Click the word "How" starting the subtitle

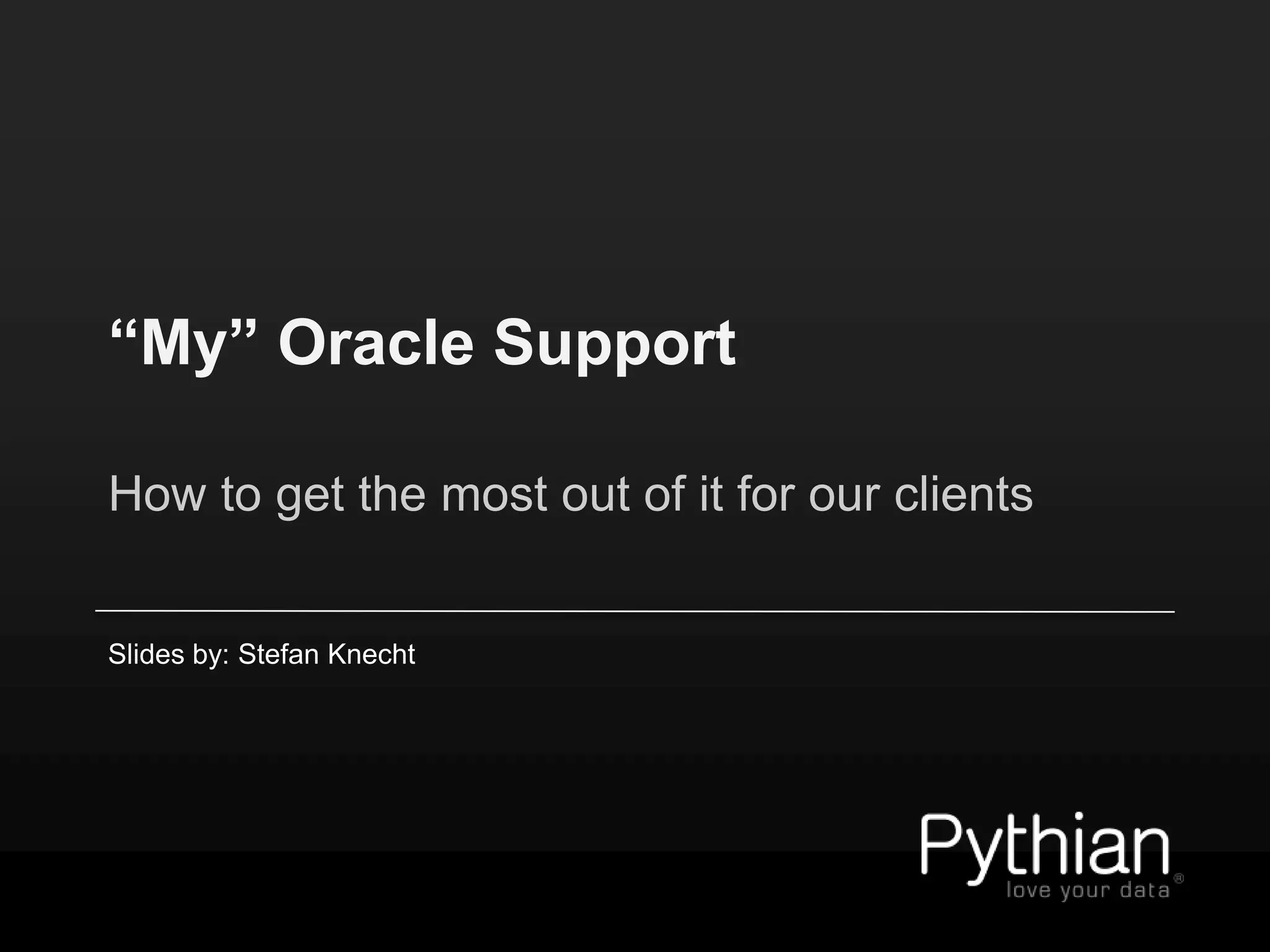pyautogui.click(x=158, y=494)
